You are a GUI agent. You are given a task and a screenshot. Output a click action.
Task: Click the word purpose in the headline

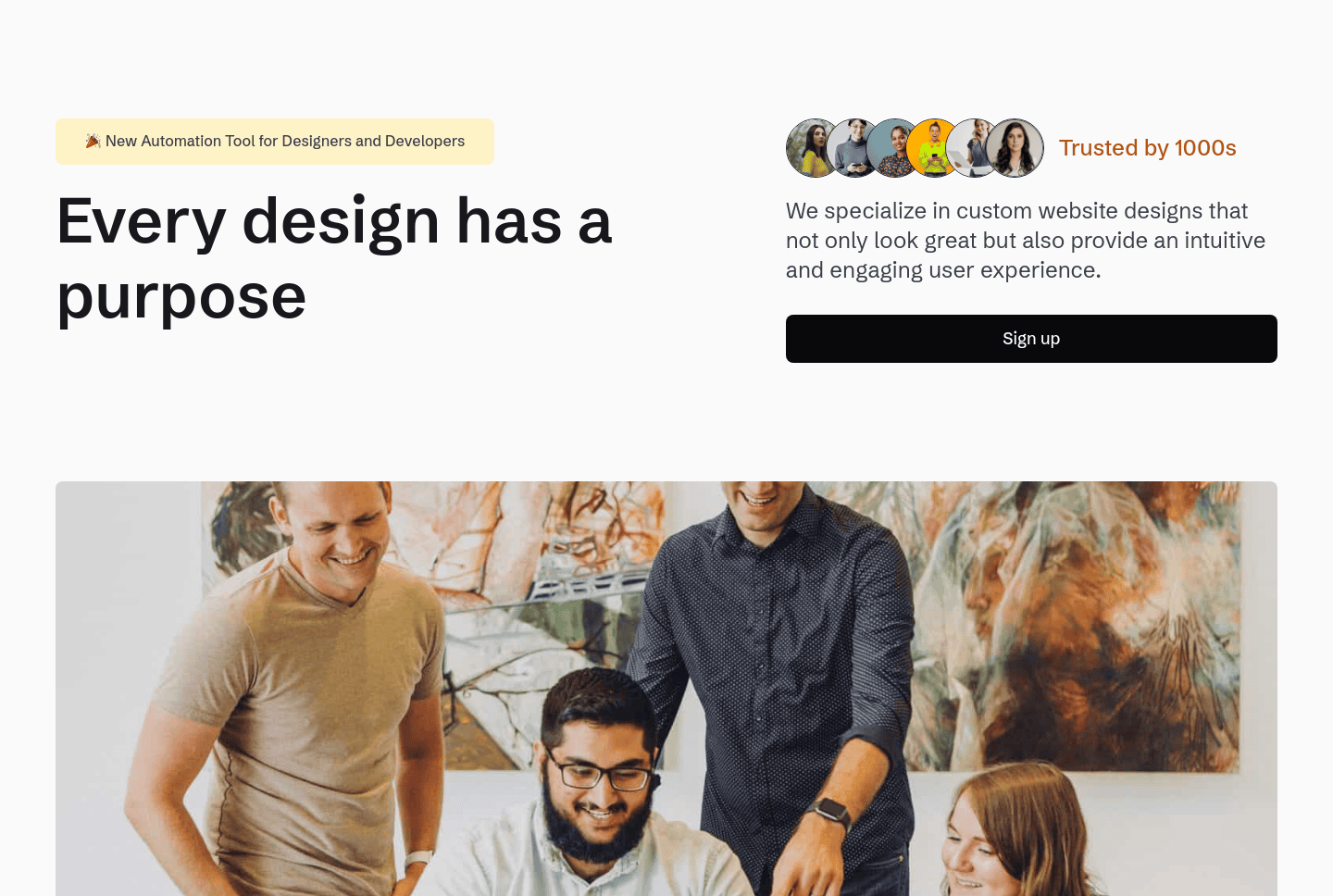tap(181, 297)
